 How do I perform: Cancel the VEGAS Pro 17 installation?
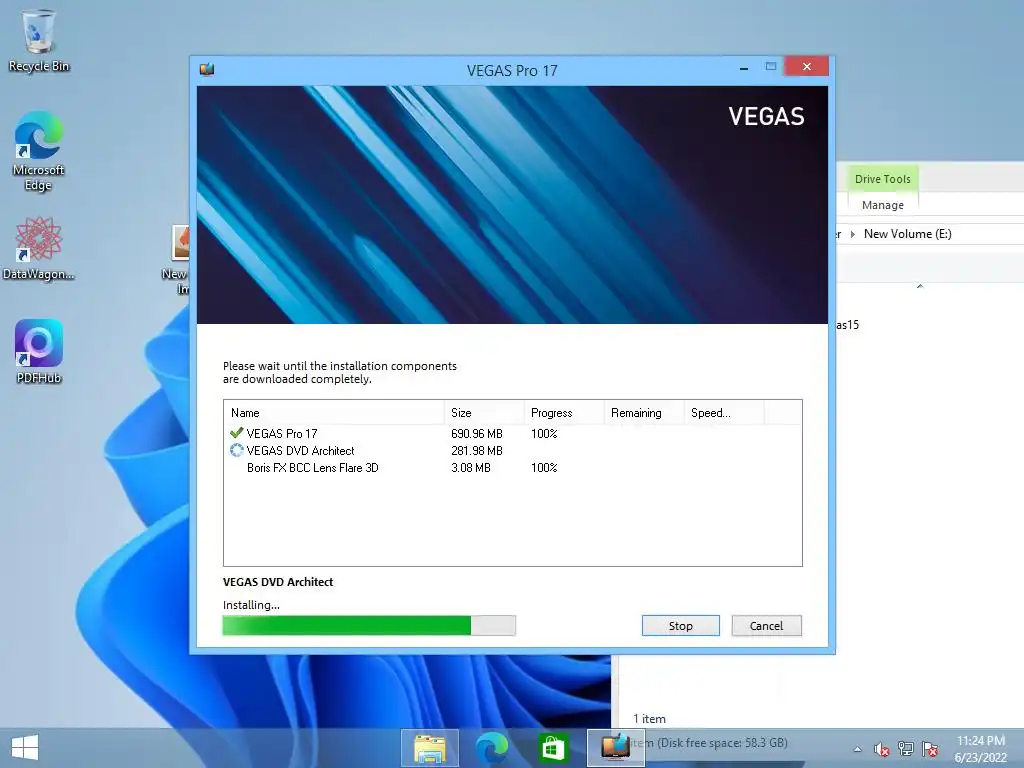[766, 626]
